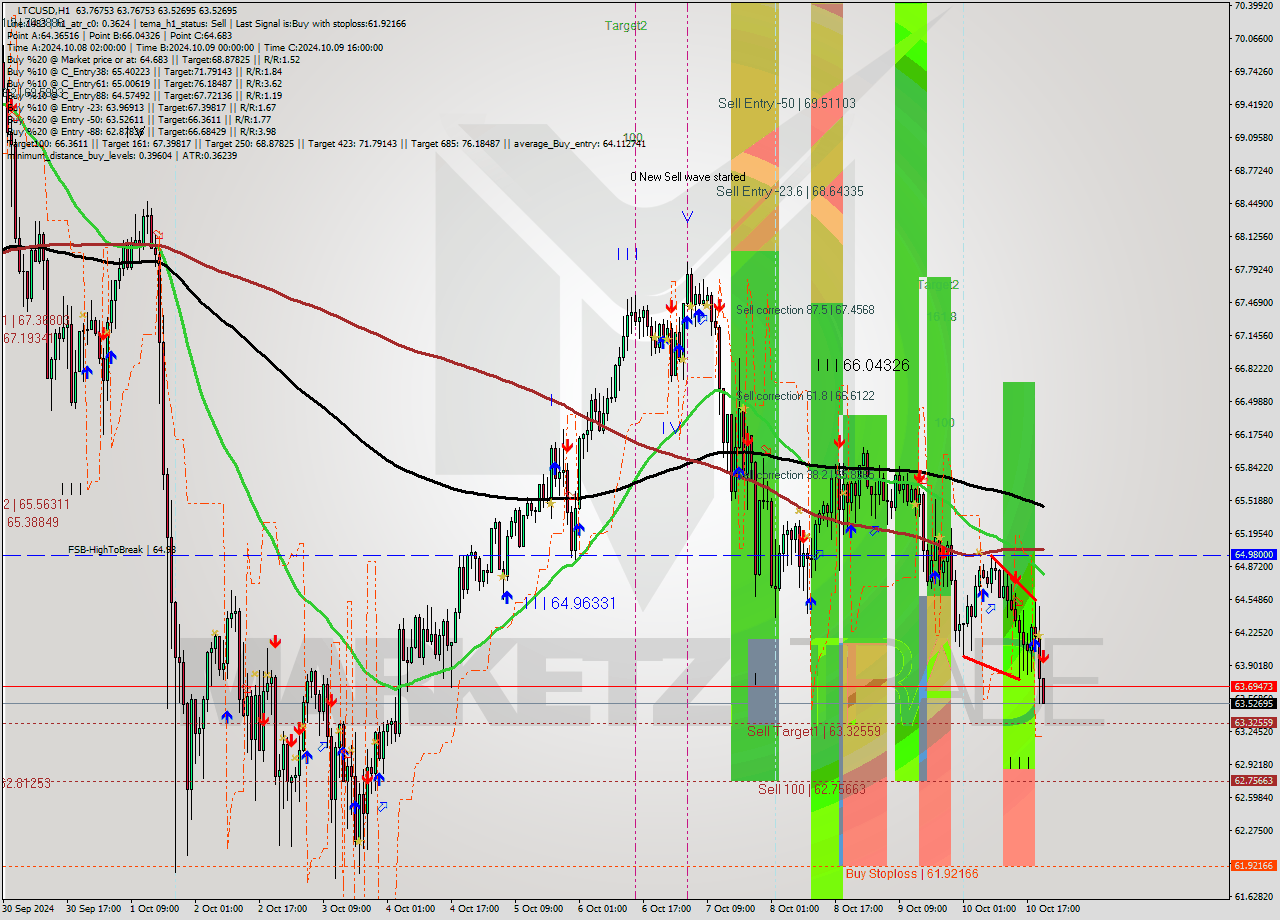Click the 'Sell 100 | 62.75663' label
Screen dimensions: 1280x920
pos(811,789)
